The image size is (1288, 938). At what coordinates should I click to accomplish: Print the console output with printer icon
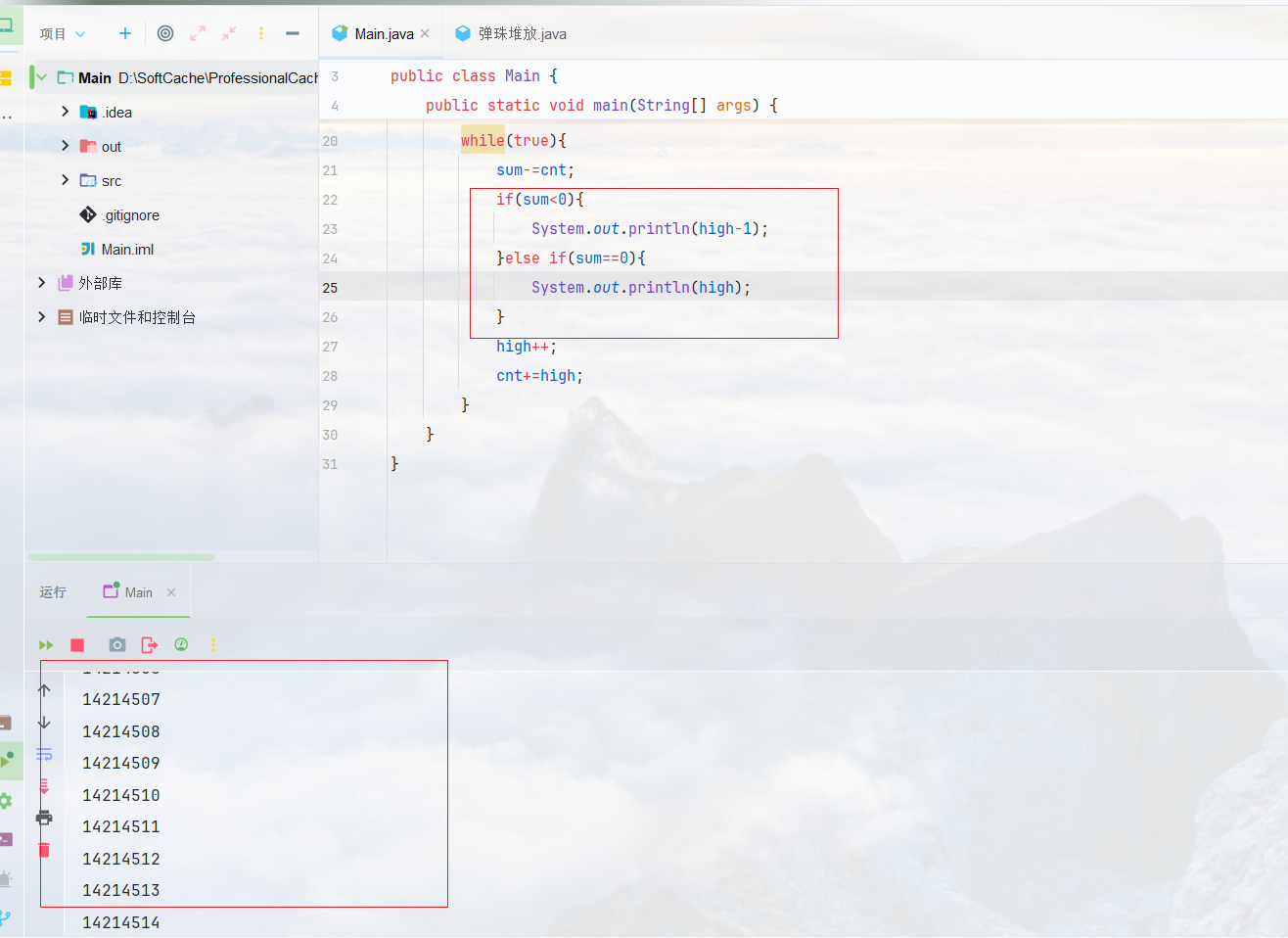pos(44,818)
